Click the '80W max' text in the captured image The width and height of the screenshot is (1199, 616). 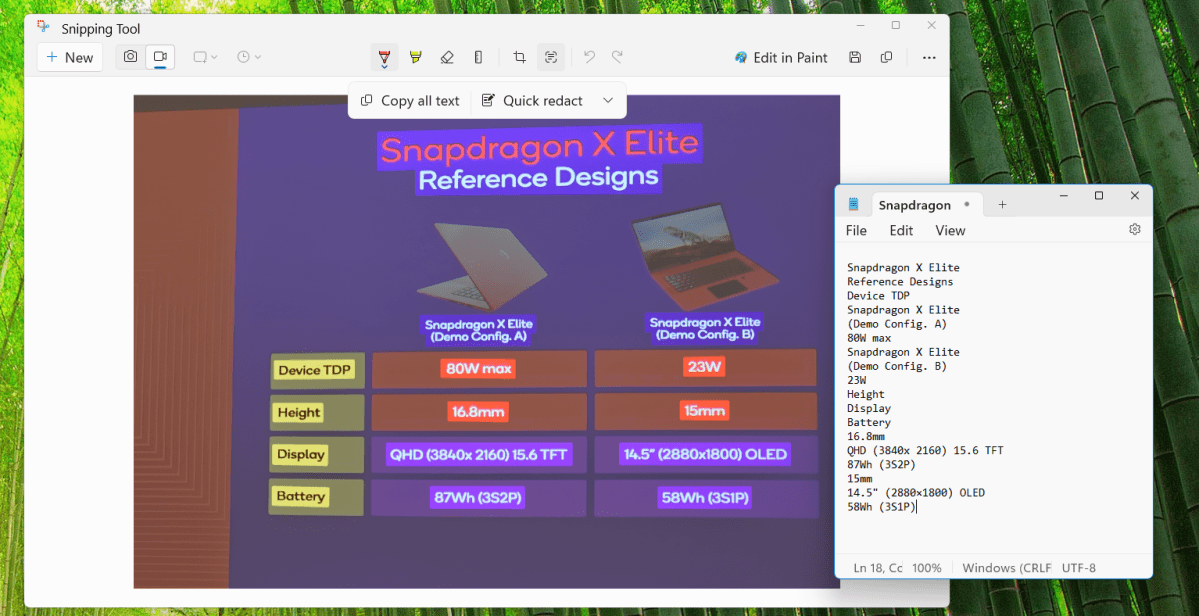click(x=478, y=369)
